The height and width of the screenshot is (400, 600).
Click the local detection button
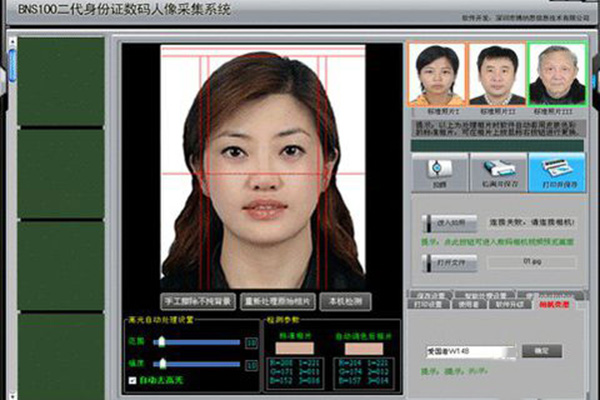(x=346, y=300)
